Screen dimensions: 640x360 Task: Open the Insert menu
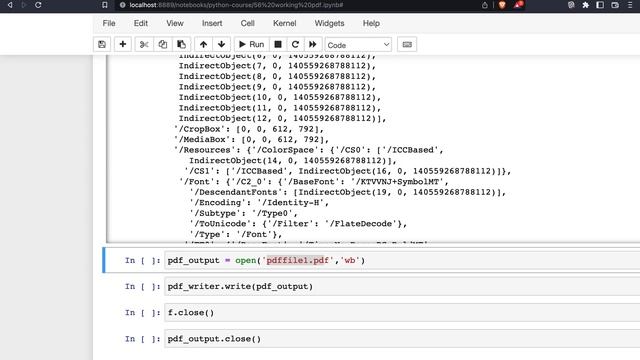click(x=212, y=23)
